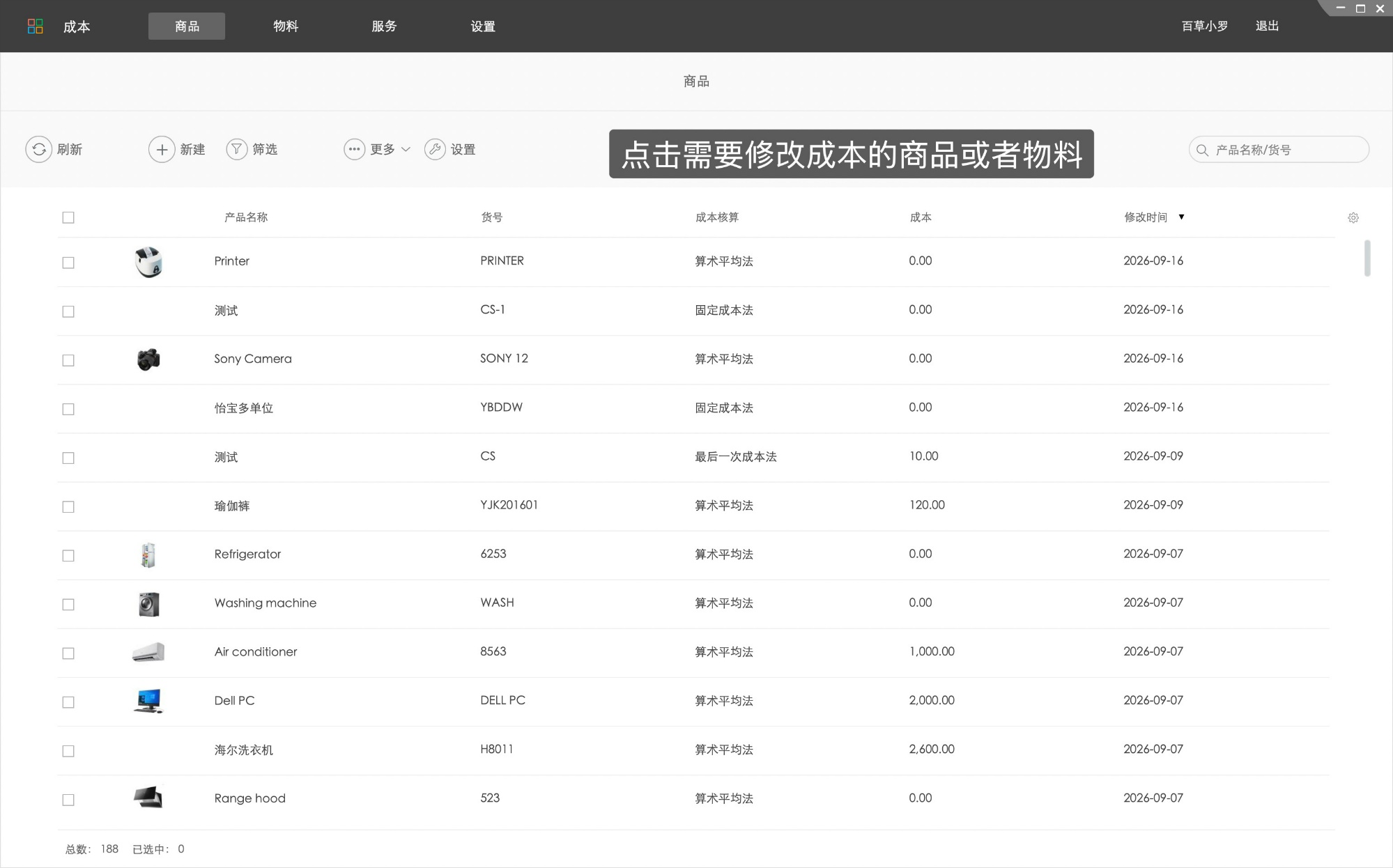Expand the 更多 dropdown chevron

406,149
